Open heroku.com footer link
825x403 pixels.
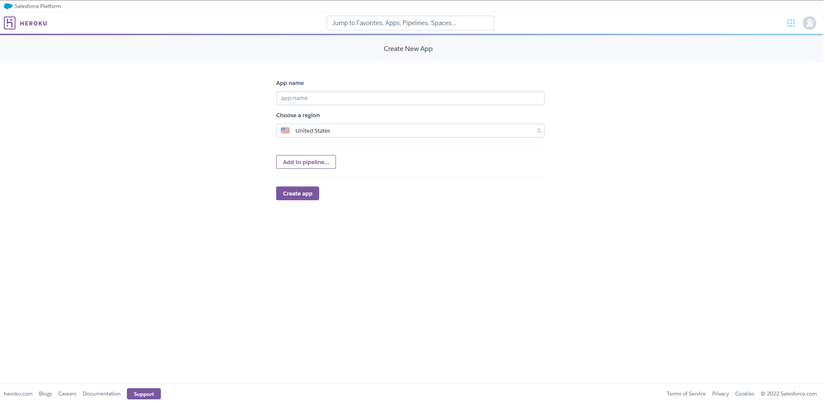coord(18,394)
